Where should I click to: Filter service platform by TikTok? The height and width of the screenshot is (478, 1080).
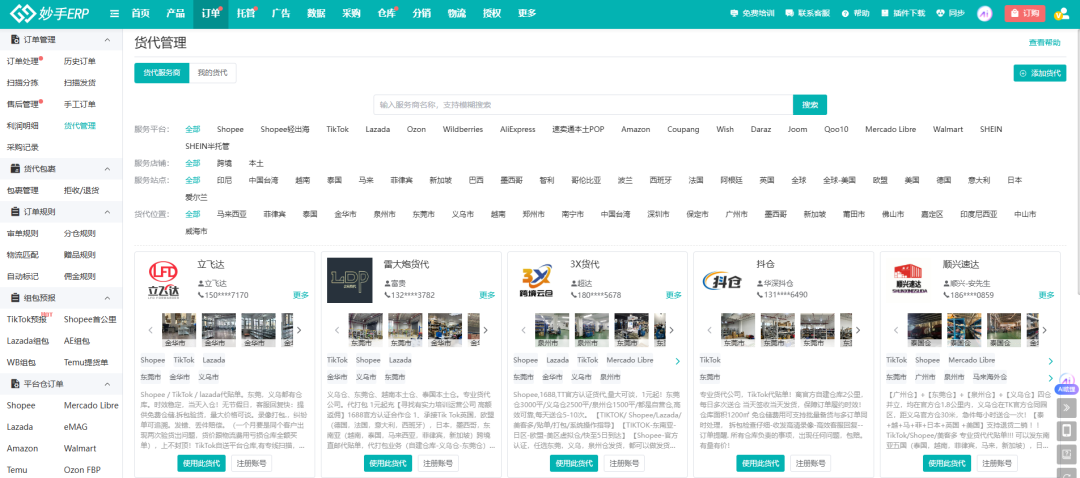point(338,129)
